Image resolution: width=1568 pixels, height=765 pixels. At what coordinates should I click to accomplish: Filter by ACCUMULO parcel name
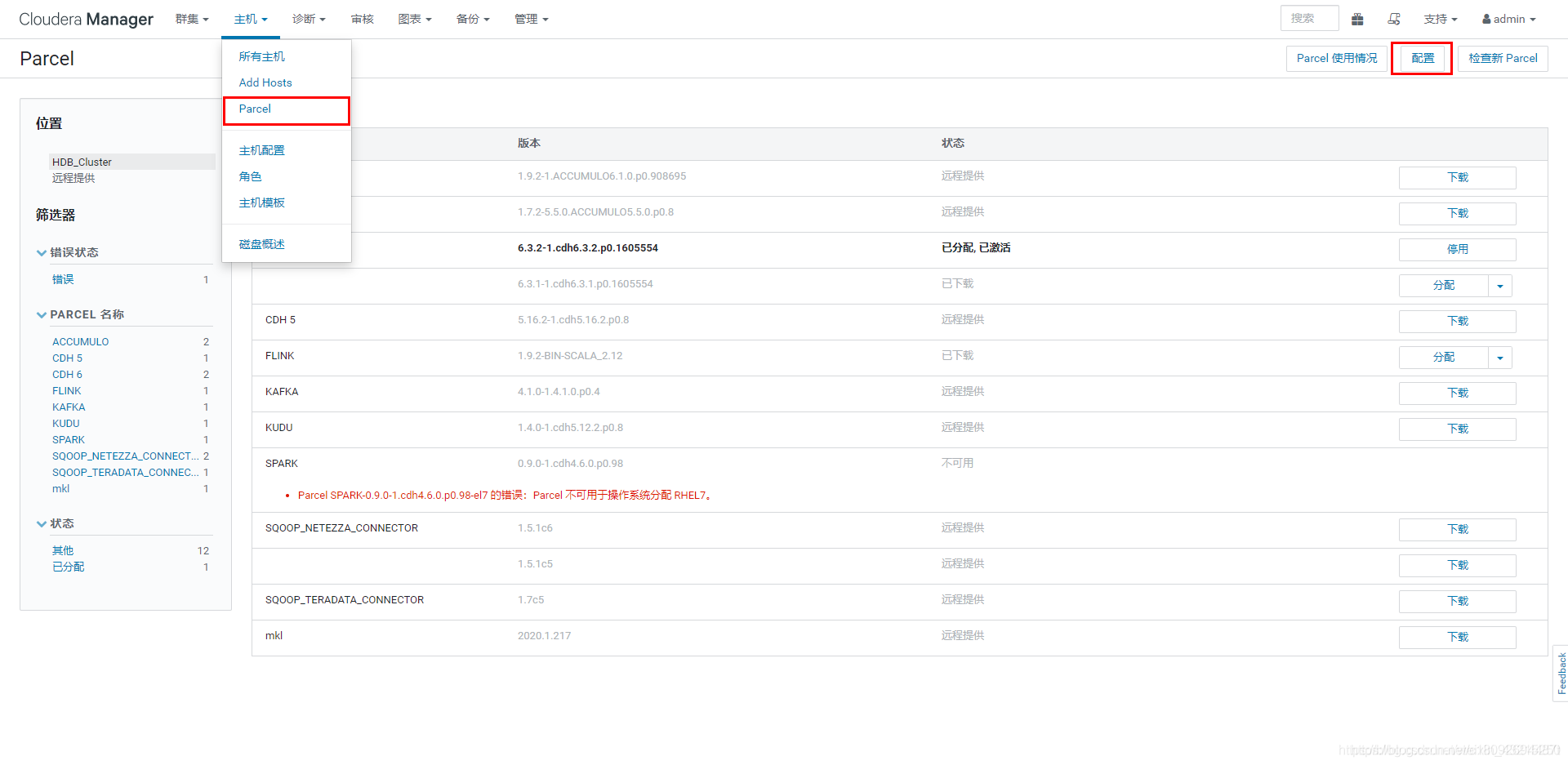tap(80, 342)
